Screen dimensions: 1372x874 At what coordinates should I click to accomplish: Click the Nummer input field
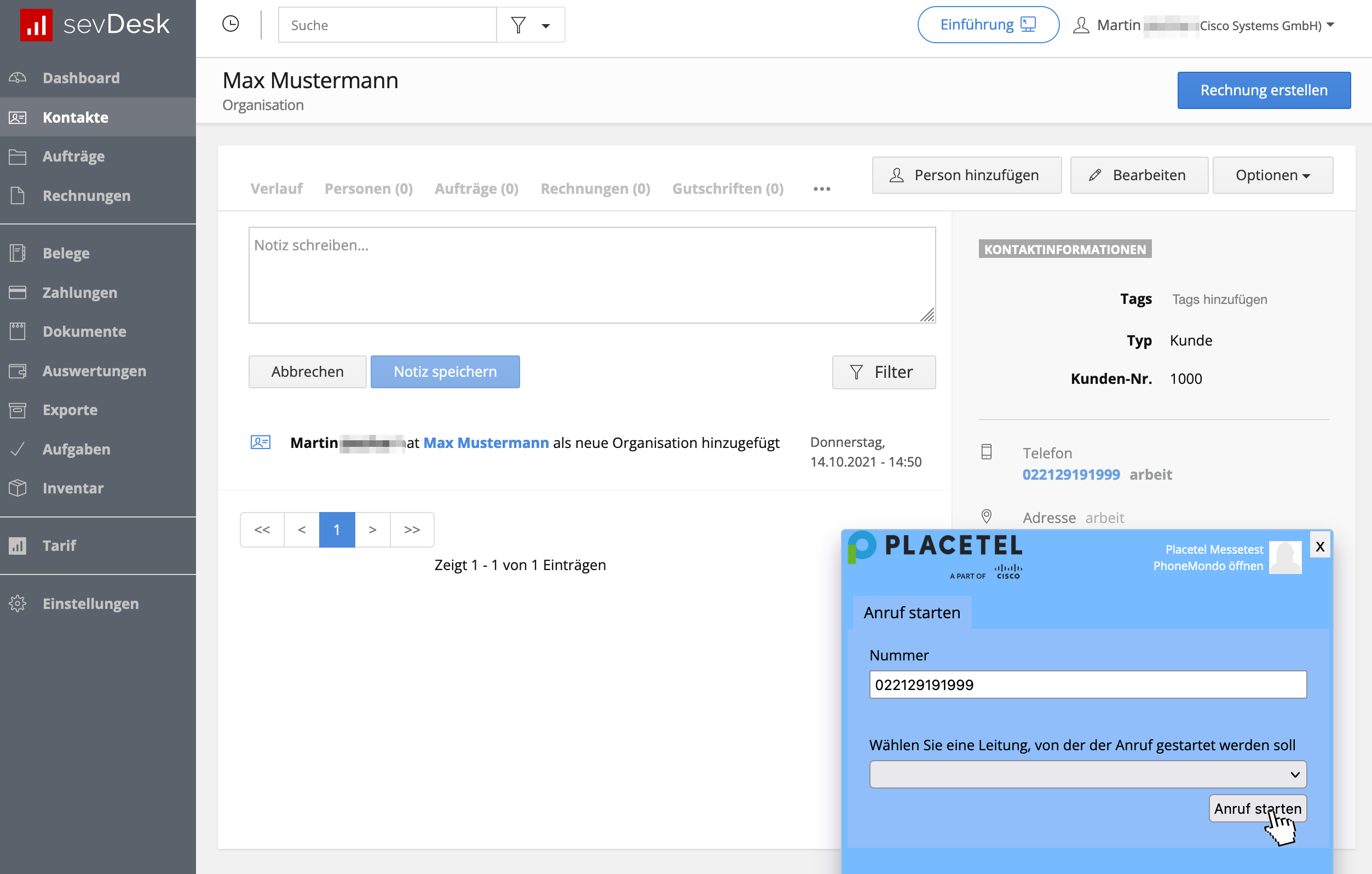click(1088, 685)
